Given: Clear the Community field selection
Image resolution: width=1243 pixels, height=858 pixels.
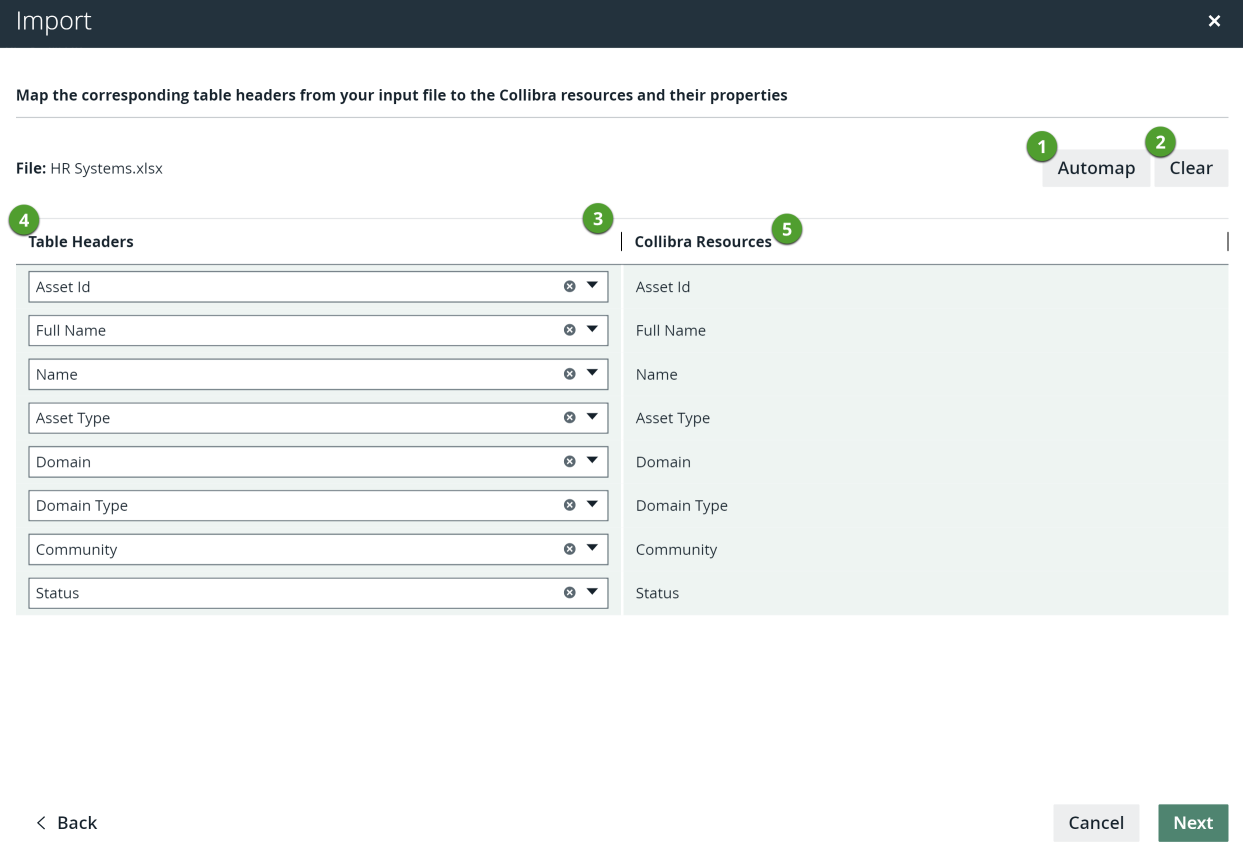Looking at the screenshot, I should (570, 549).
